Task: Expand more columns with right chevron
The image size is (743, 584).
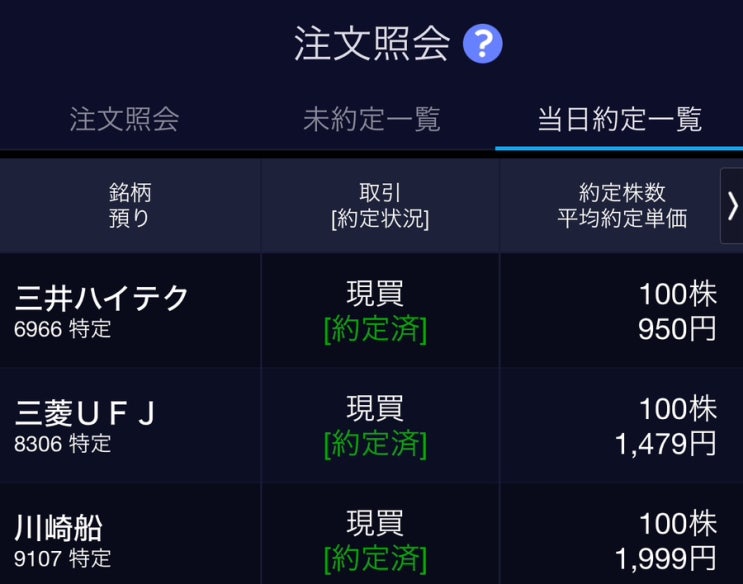Action: (732, 205)
